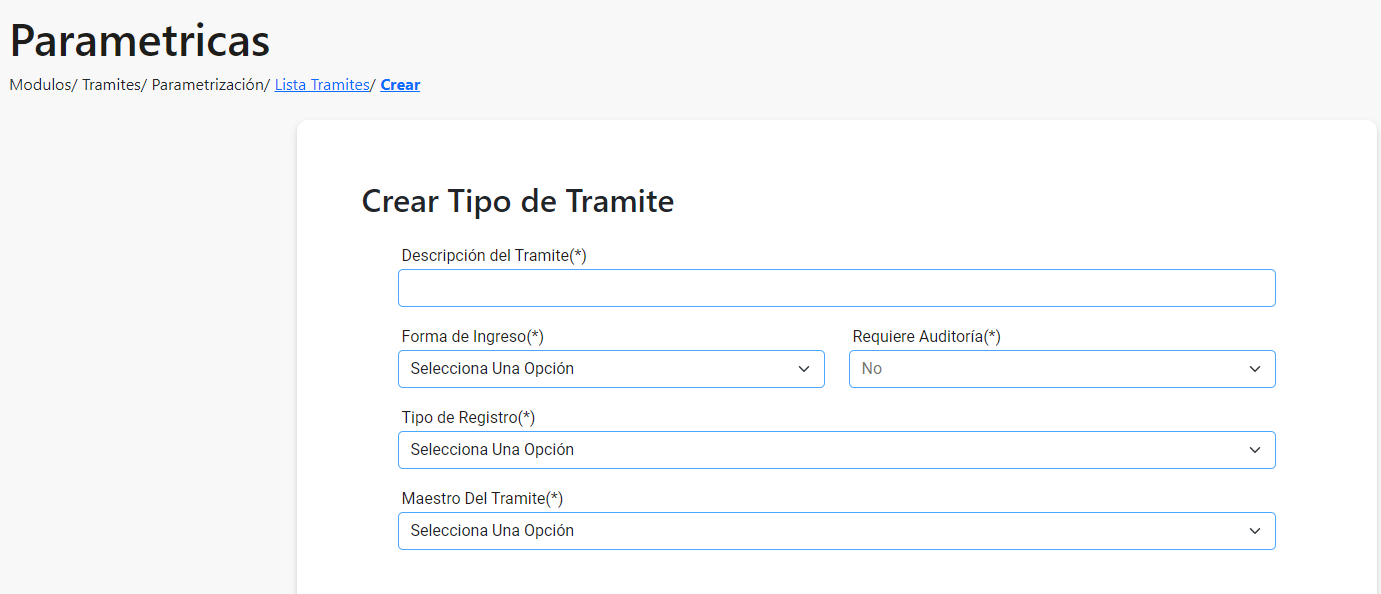This screenshot has width=1381, height=594.
Task: Focus the Descripción del Tramite text field
Action: (x=837, y=288)
